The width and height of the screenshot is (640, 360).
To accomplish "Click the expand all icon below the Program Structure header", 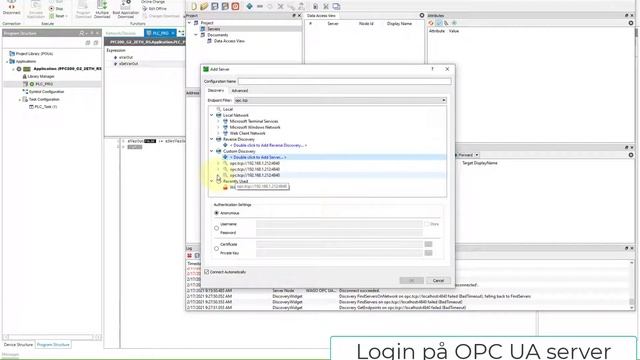I will coord(88,42).
